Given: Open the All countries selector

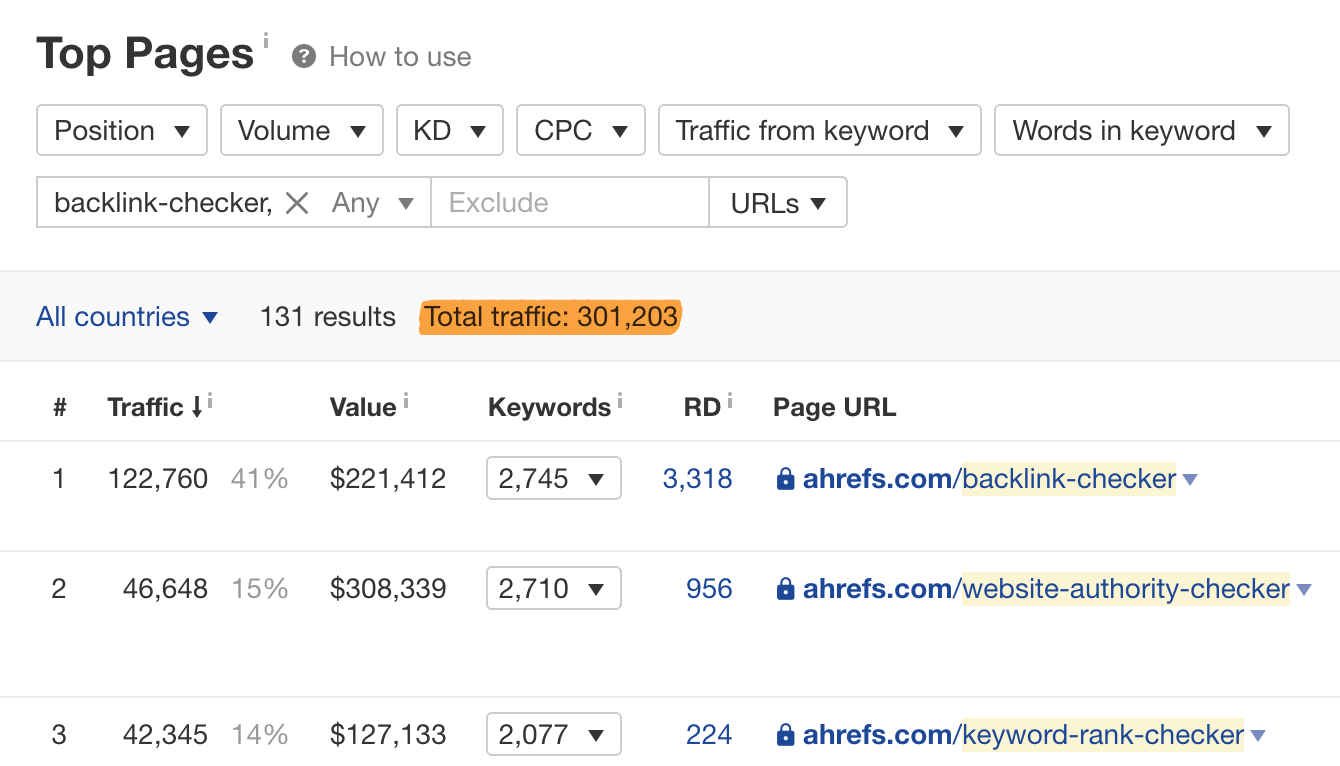Looking at the screenshot, I should click(127, 317).
